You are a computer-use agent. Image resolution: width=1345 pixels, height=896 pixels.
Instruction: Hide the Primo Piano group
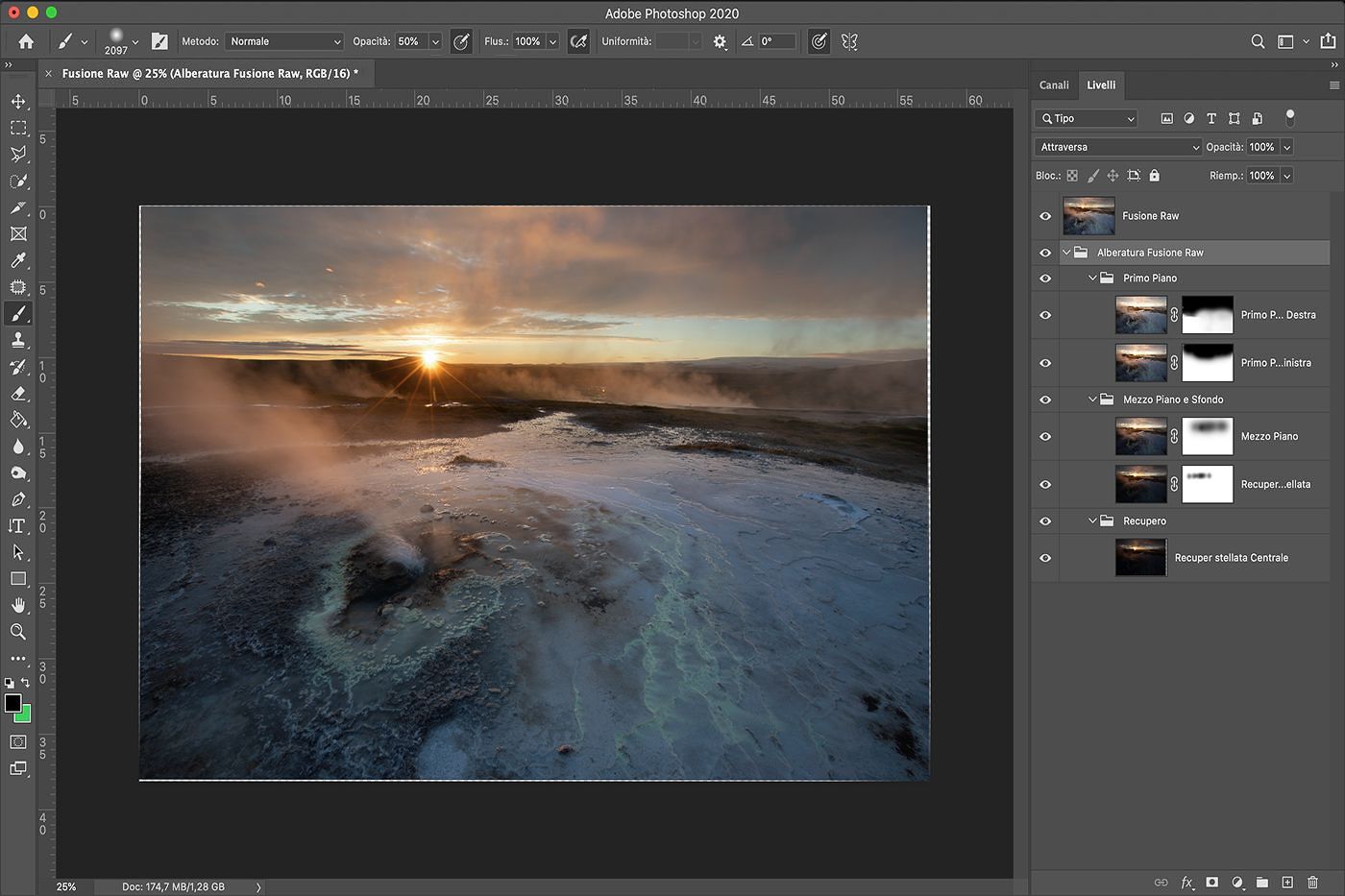click(1045, 278)
